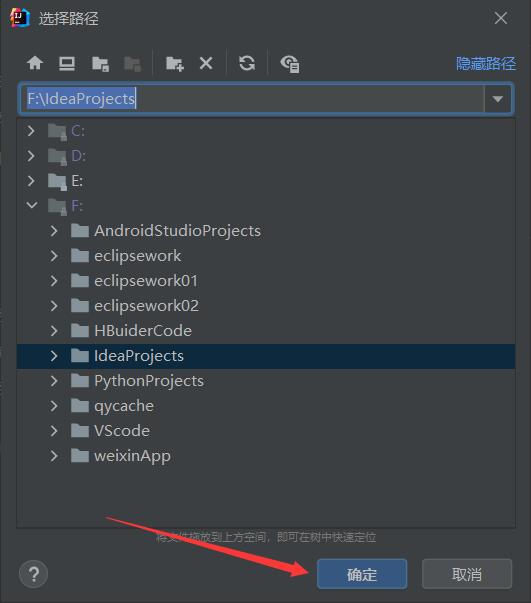The height and width of the screenshot is (603, 531).
Task: Expand the C: drive node
Action: [31, 131]
